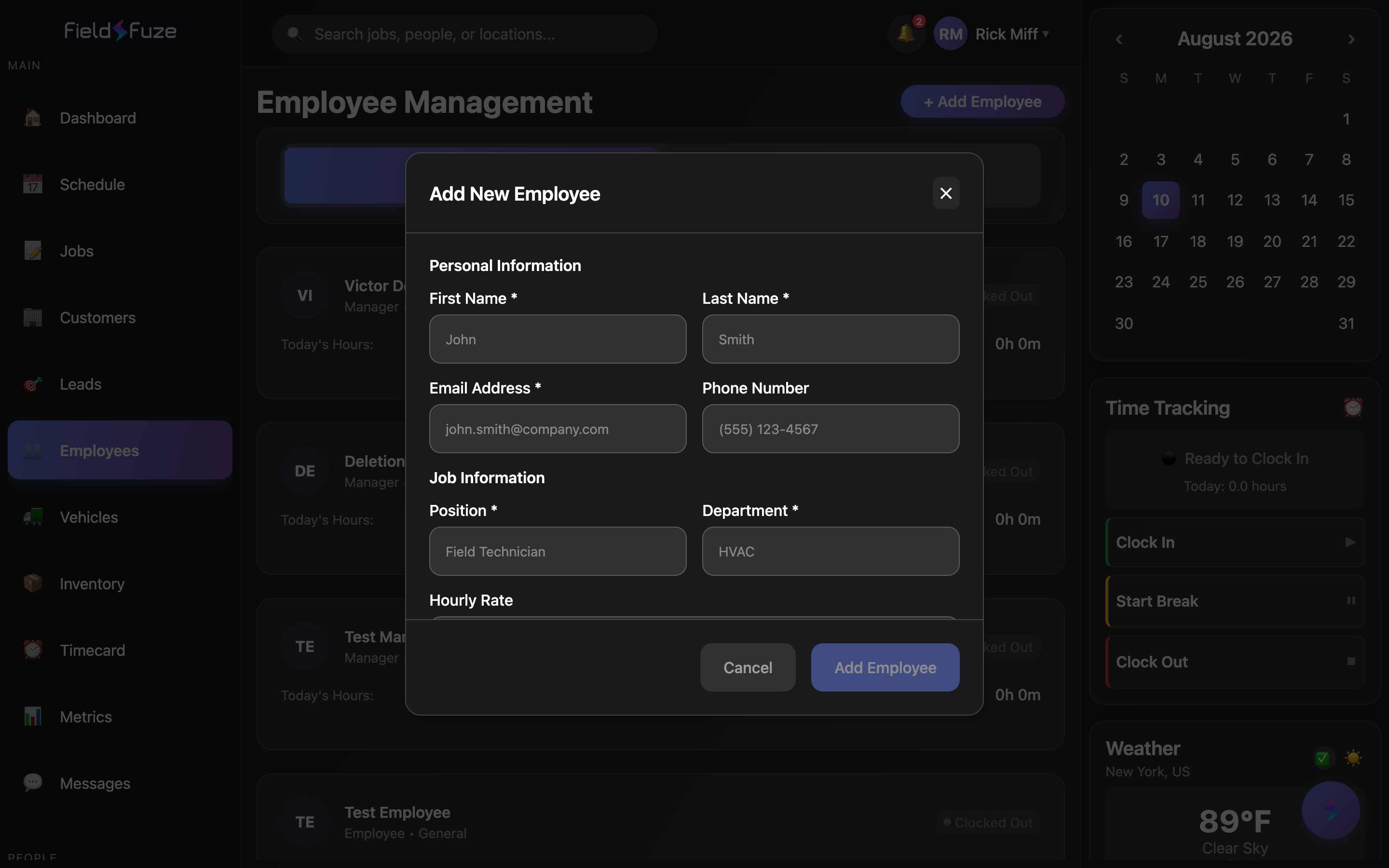Click the DE employee avatar
This screenshot has height=868, width=1389.
click(x=305, y=471)
